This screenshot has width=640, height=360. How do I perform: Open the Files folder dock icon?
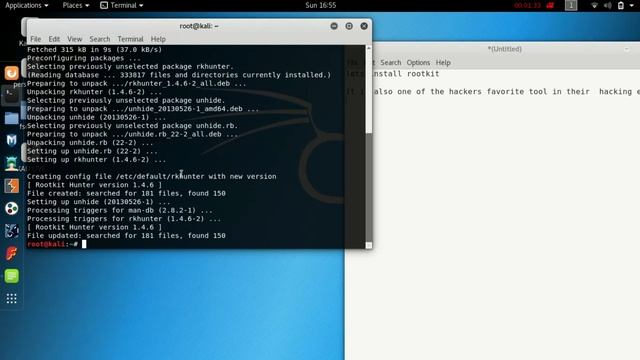pos(11,118)
